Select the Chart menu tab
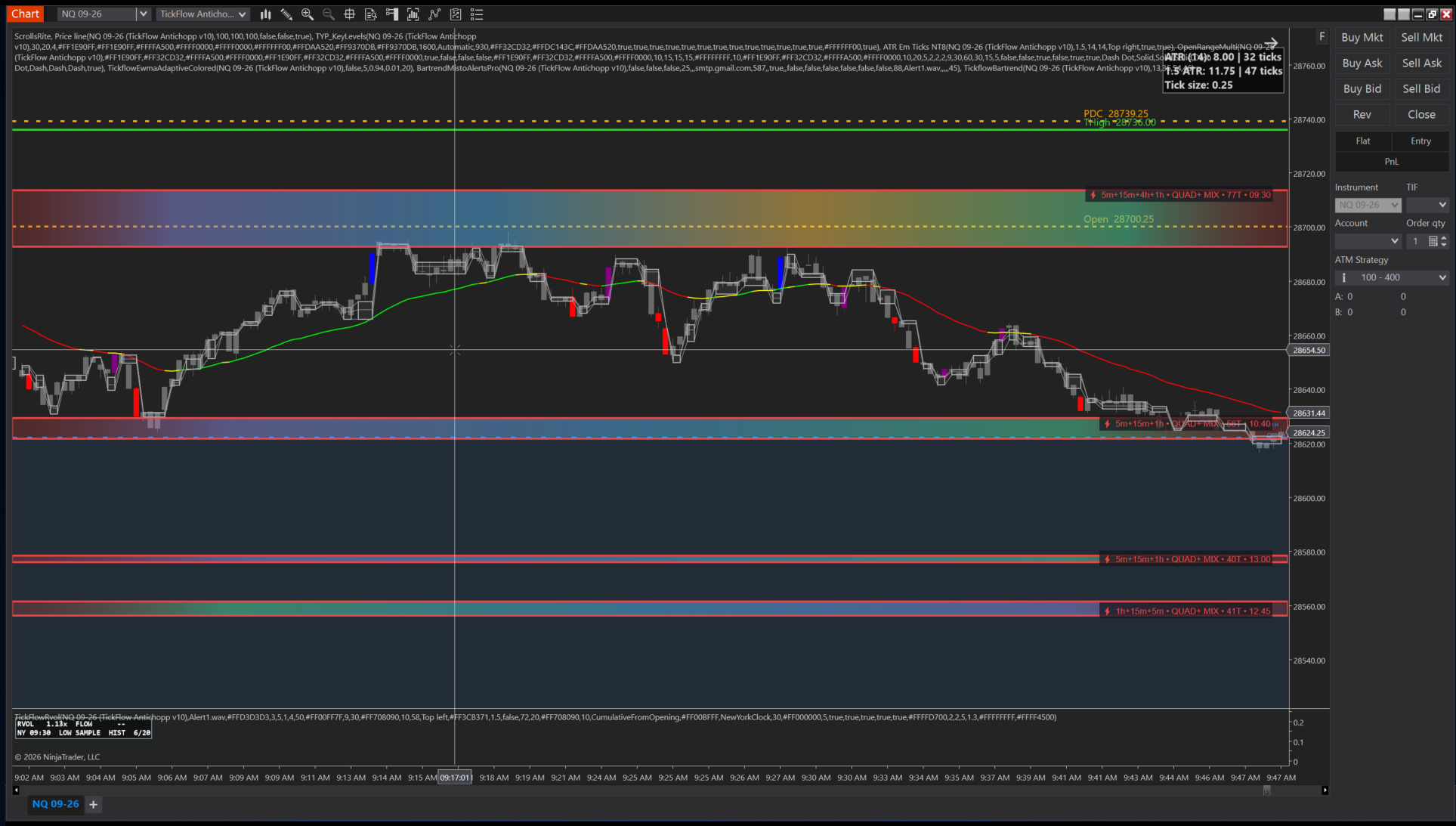 point(25,14)
